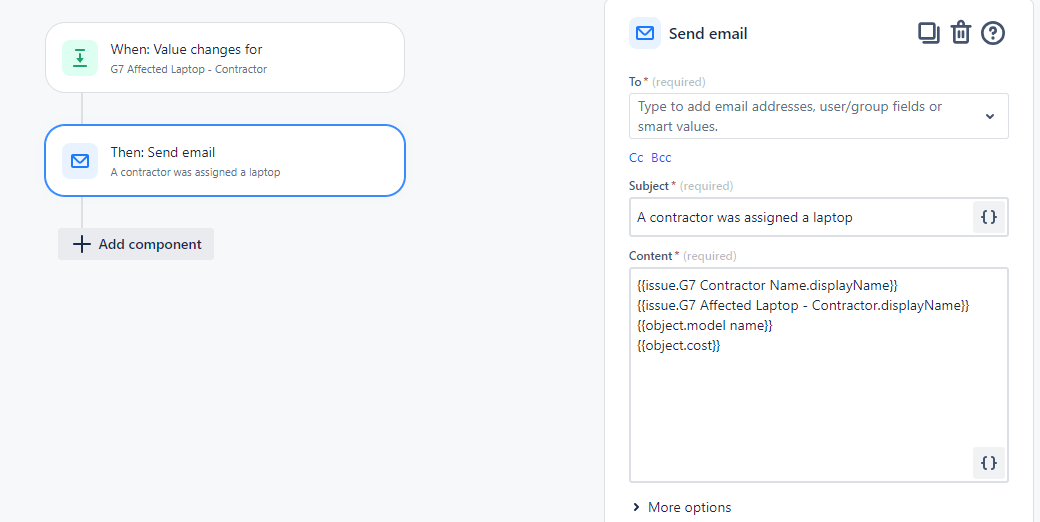Focus the To email addresses field
Screen dimensions: 1040x522
(818, 116)
